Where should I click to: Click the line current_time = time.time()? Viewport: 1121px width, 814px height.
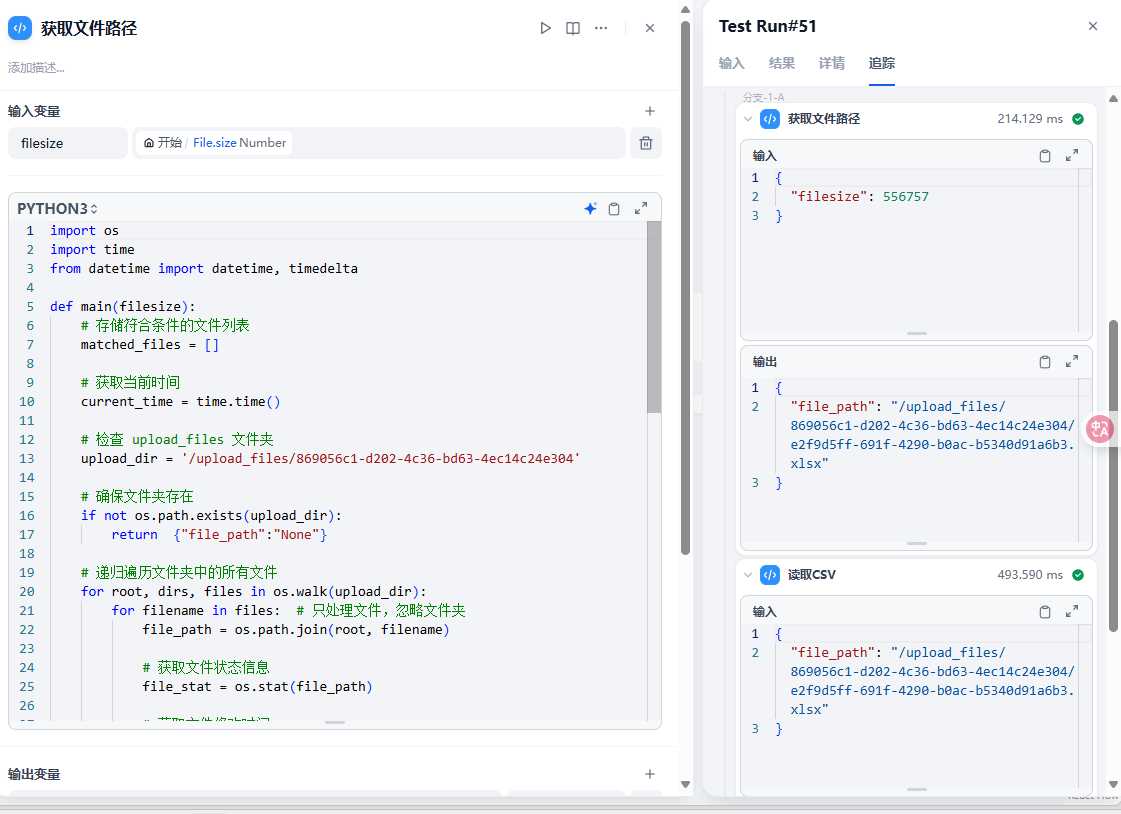click(180, 402)
